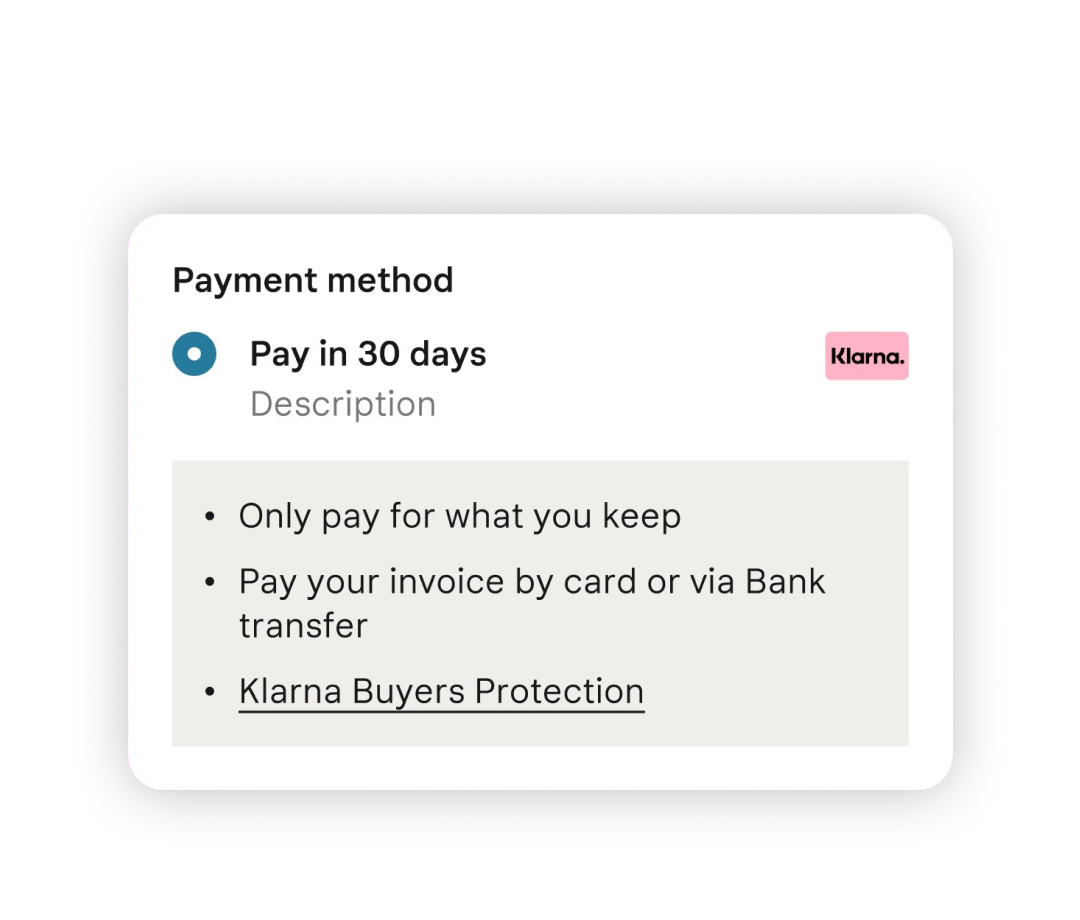Click the "Pay in 30 days" label

click(x=368, y=354)
